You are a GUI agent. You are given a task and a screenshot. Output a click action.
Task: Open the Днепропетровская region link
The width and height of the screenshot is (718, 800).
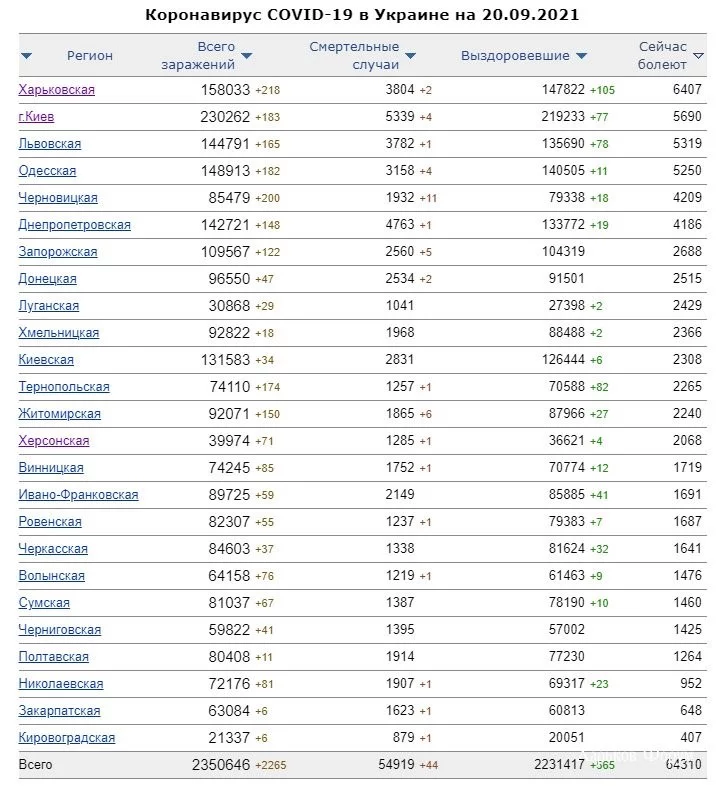(74, 225)
